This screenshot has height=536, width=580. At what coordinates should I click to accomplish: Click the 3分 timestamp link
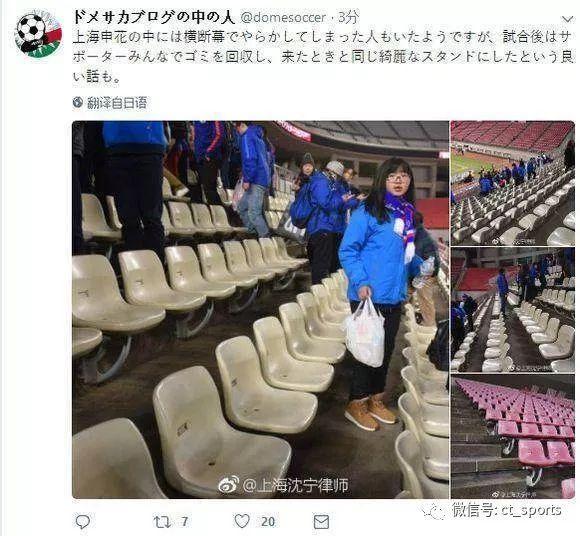pyautogui.click(x=348, y=17)
